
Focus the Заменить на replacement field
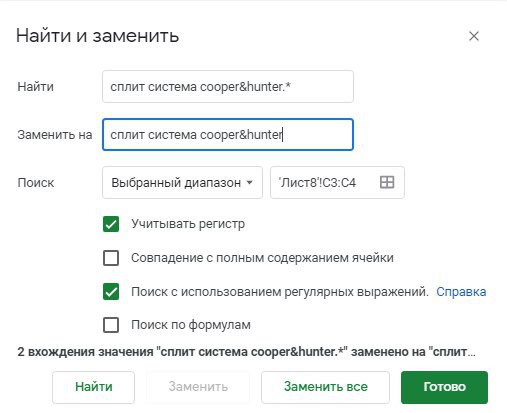coord(228,135)
